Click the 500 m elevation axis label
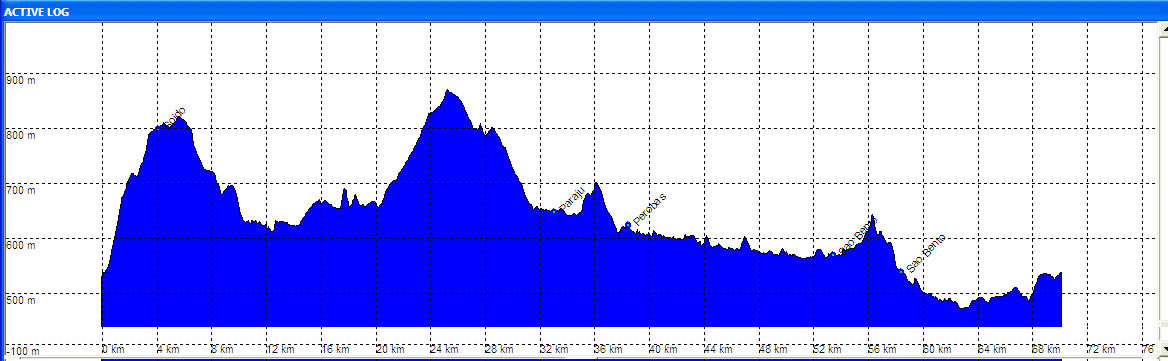1168x361 pixels. 20,301
